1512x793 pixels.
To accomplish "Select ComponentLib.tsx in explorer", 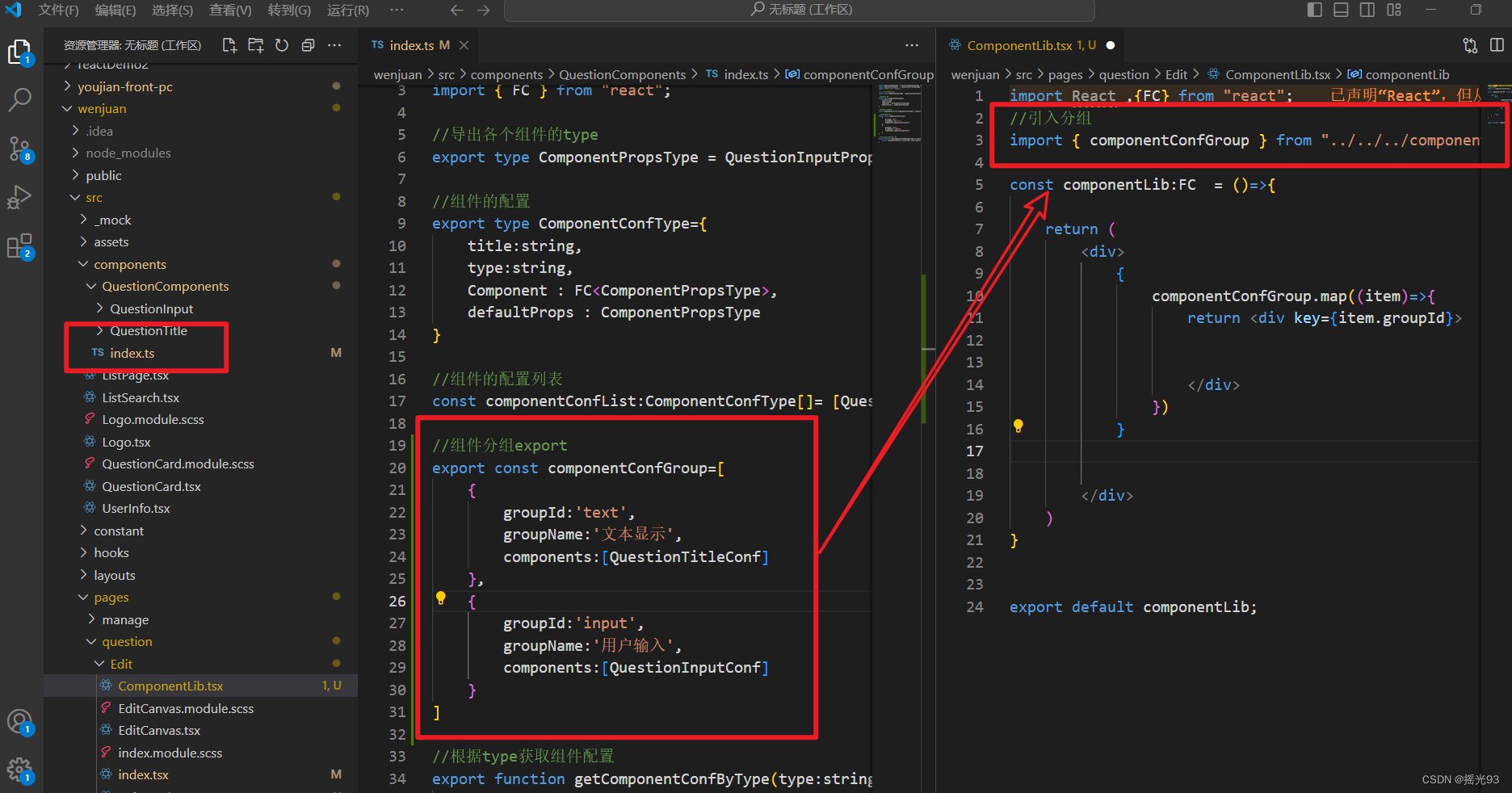I will pyautogui.click(x=200, y=686).
